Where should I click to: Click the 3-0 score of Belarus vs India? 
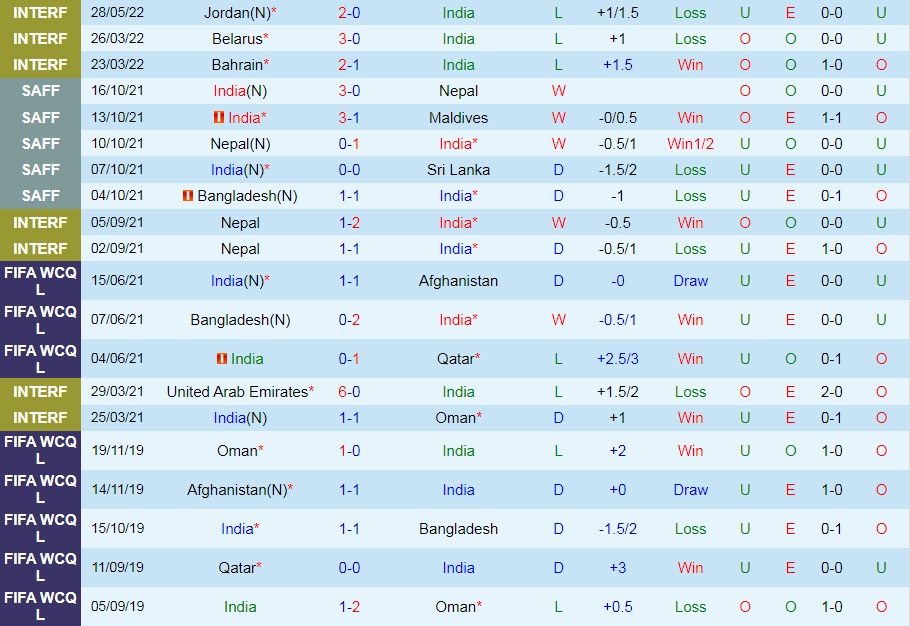point(349,39)
